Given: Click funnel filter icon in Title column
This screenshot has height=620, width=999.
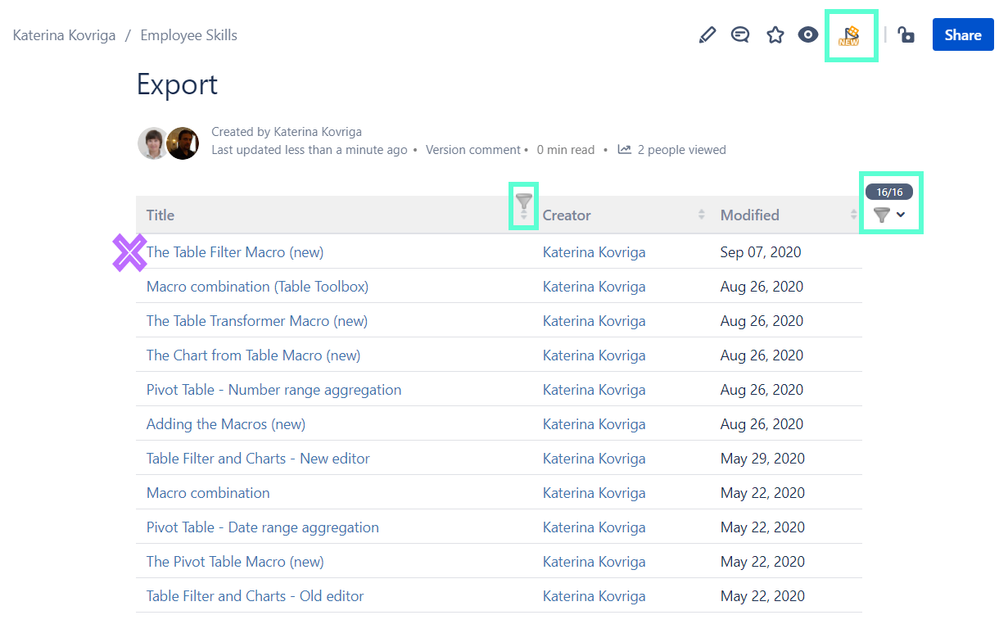Looking at the screenshot, I should [524, 202].
